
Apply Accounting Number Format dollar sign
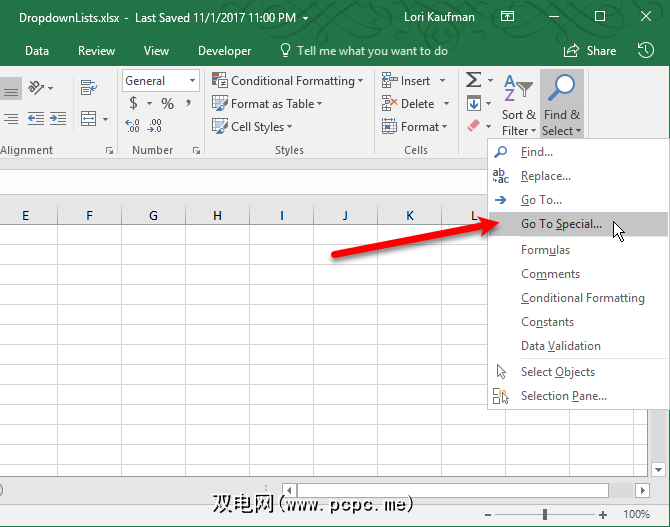(134, 104)
